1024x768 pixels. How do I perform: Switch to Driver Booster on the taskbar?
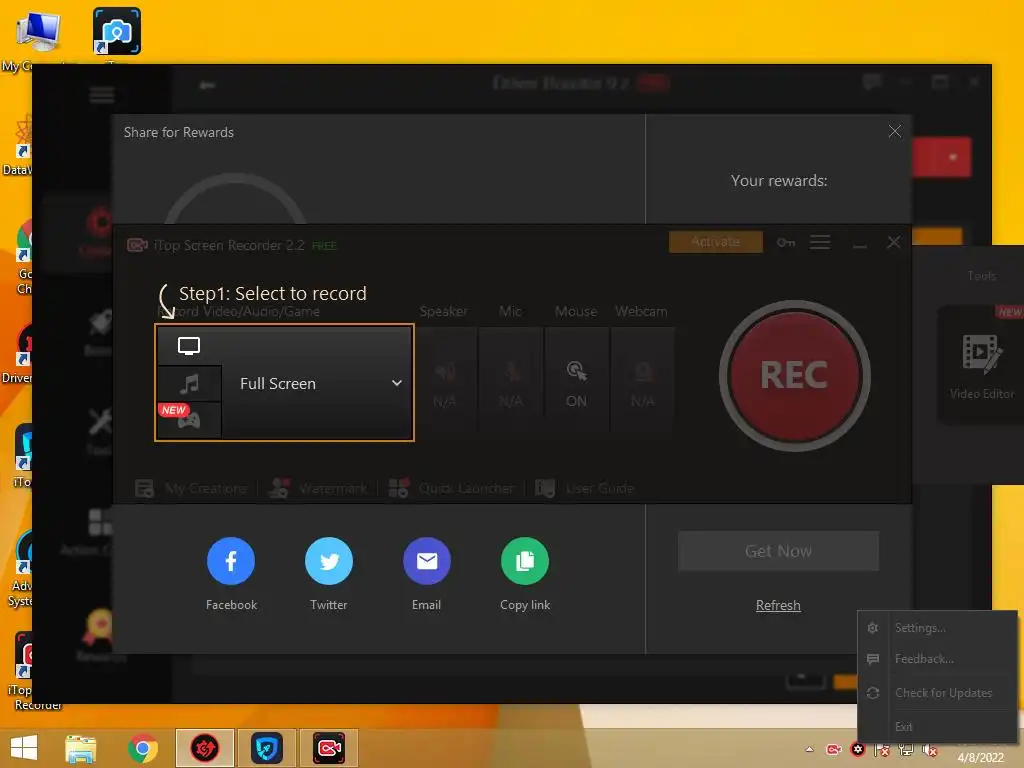tap(204, 748)
